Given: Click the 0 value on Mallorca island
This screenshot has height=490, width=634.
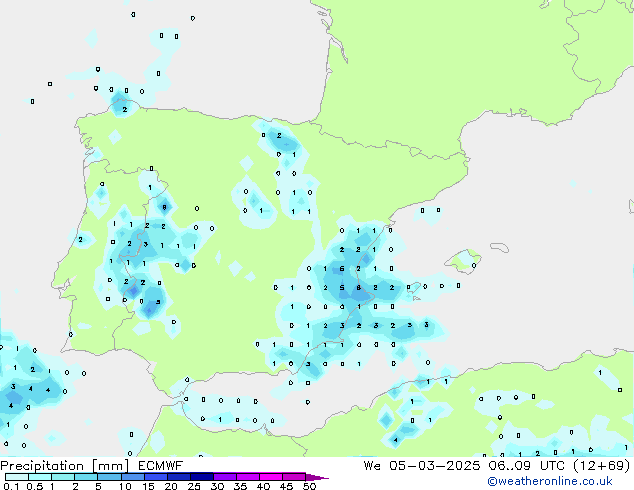Looking at the screenshot, I should pyautogui.click(x=474, y=266).
